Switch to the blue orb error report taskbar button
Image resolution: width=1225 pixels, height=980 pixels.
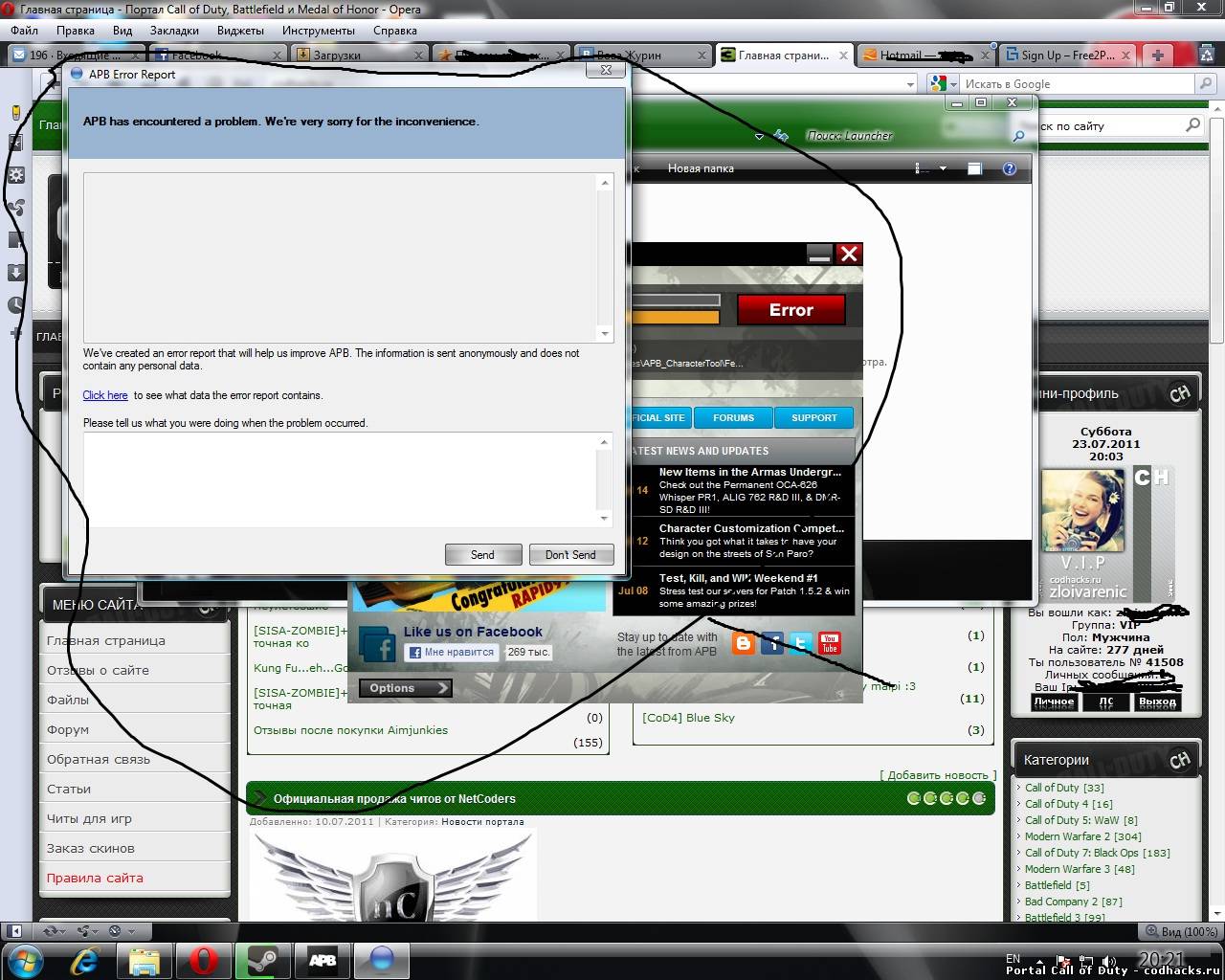tap(382, 959)
